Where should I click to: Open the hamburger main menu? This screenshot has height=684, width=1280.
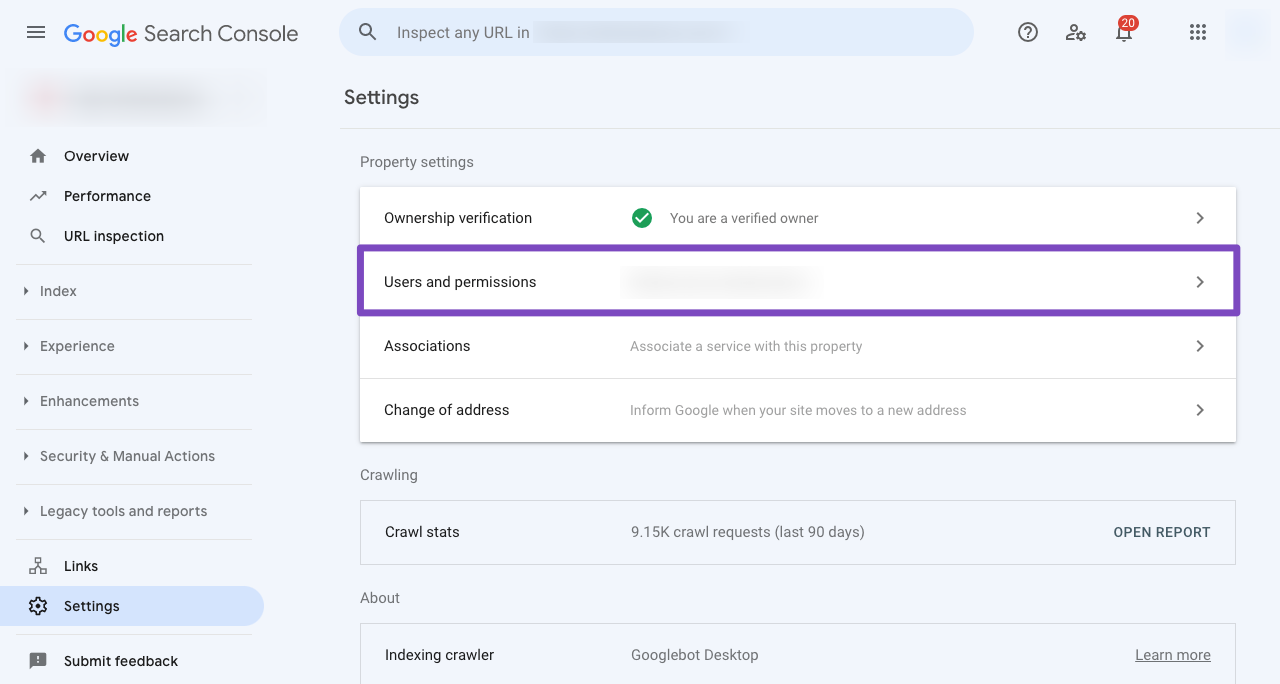tap(36, 32)
